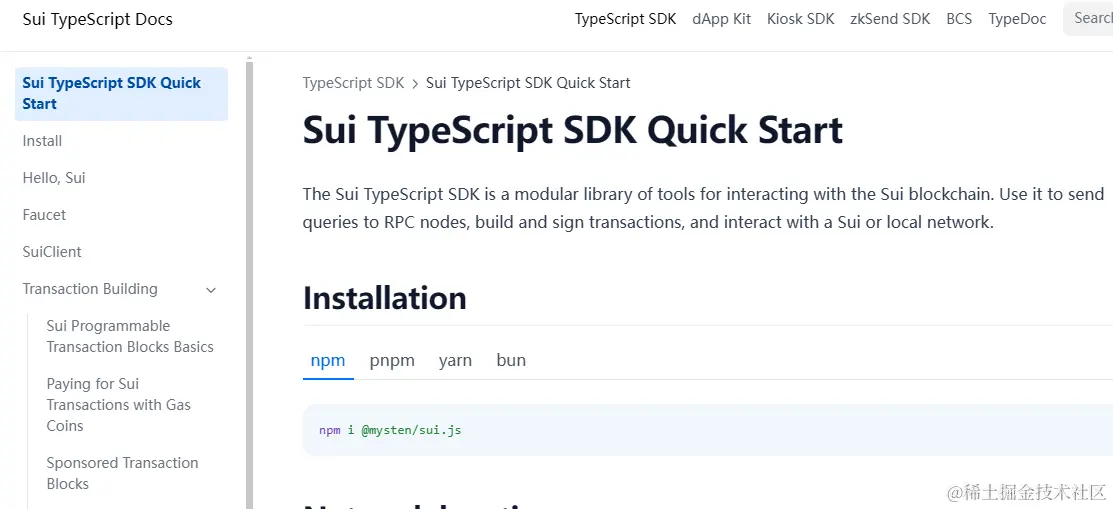Click the sidebar vertical scrollbar
Viewport: 1113px width, 509px height.
coord(249,284)
